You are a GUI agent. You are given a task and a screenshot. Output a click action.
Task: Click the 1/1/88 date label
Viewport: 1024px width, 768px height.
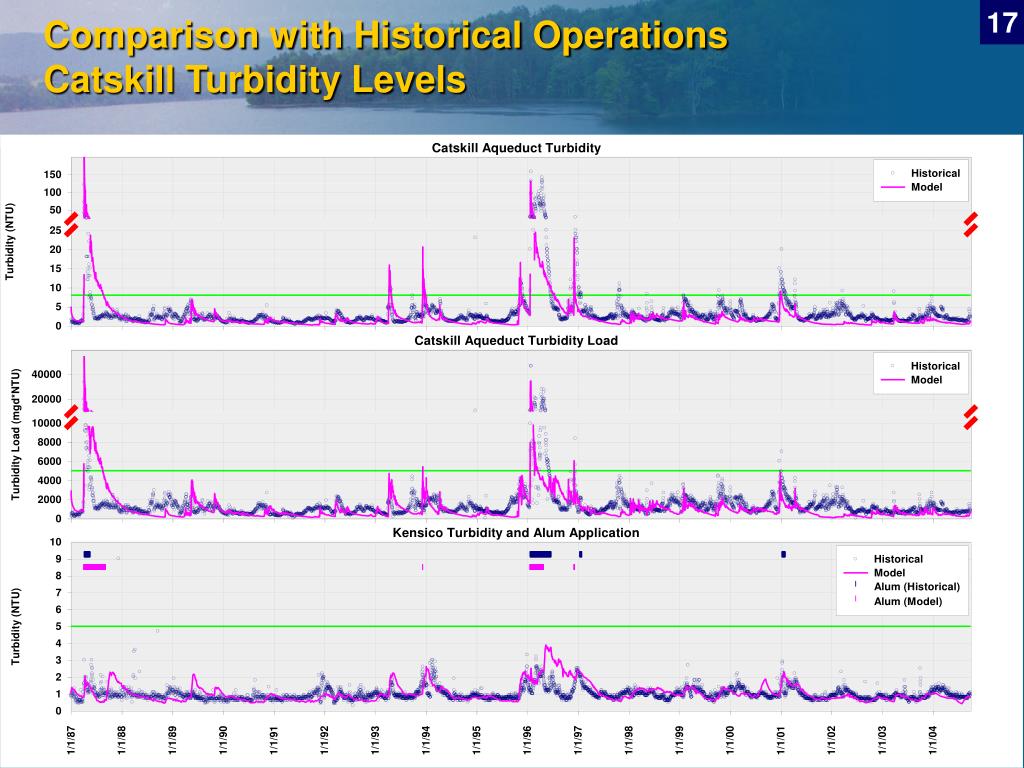click(x=121, y=740)
